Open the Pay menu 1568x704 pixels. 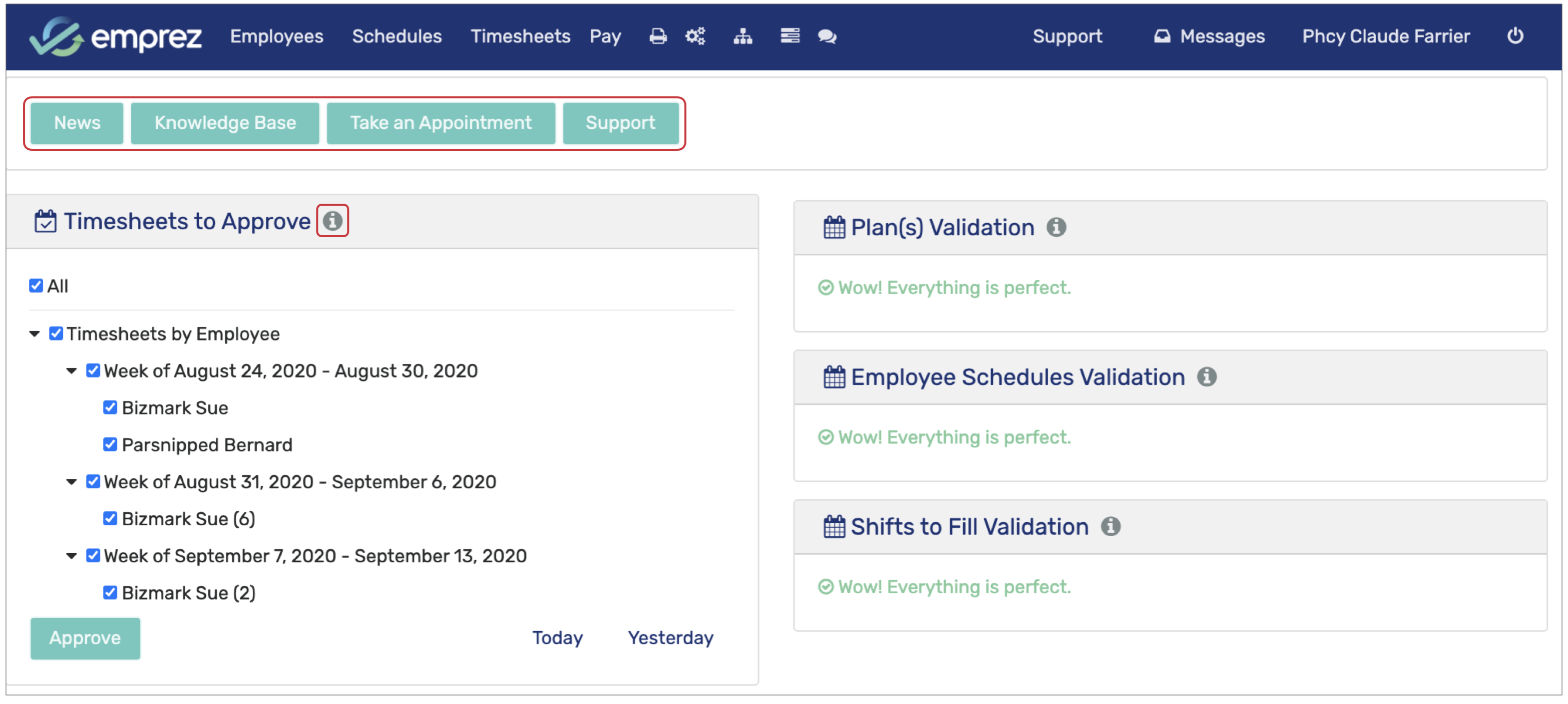pos(604,36)
